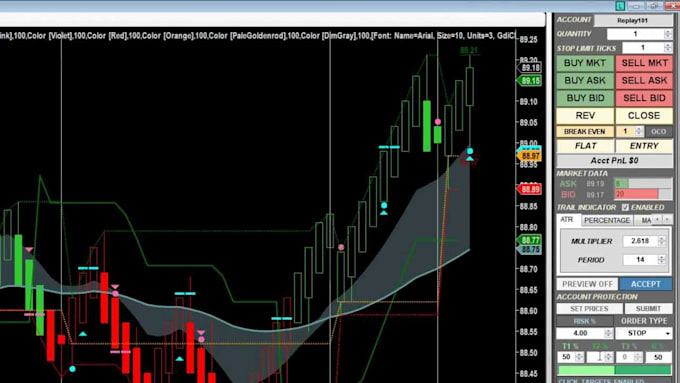Click the white 89.18 price label on the axis
The height and width of the screenshot is (383, 680).
pos(529,68)
